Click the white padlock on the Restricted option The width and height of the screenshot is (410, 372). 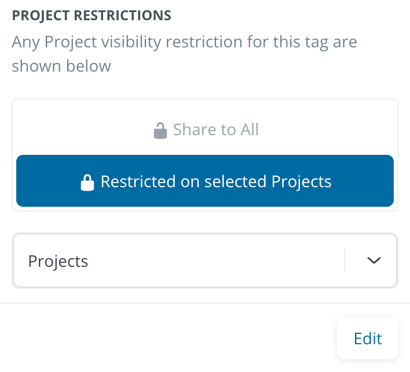[87, 182]
